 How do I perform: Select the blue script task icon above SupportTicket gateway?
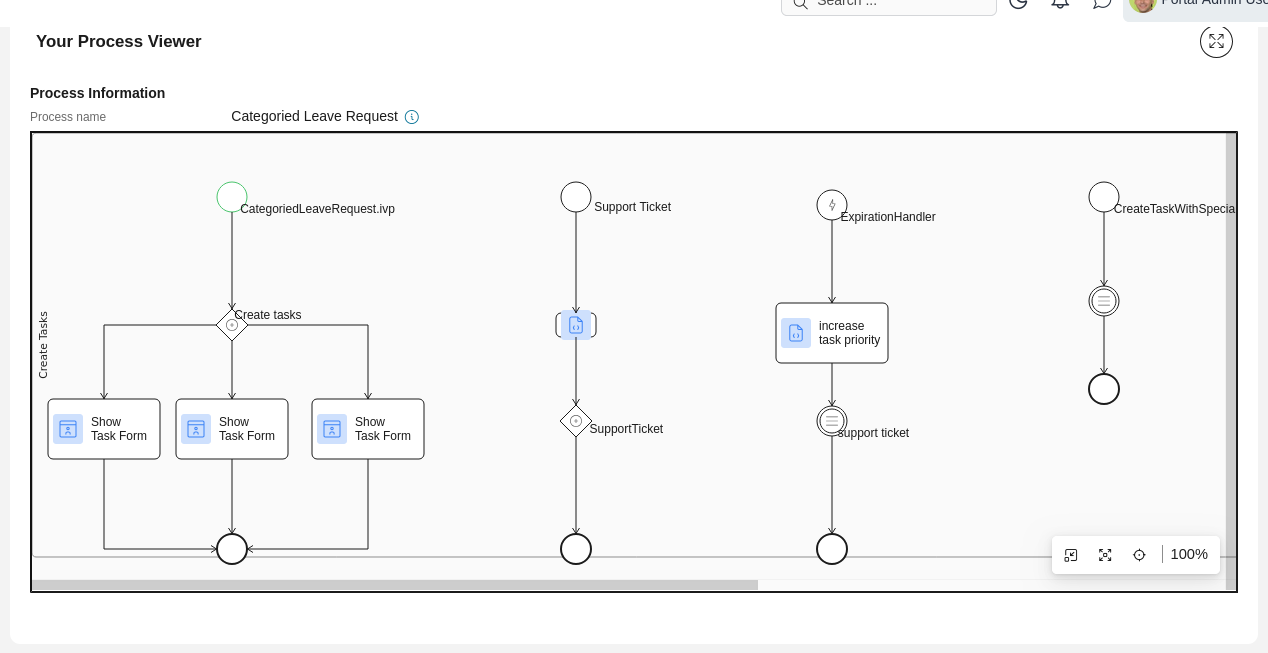pyautogui.click(x=576, y=325)
